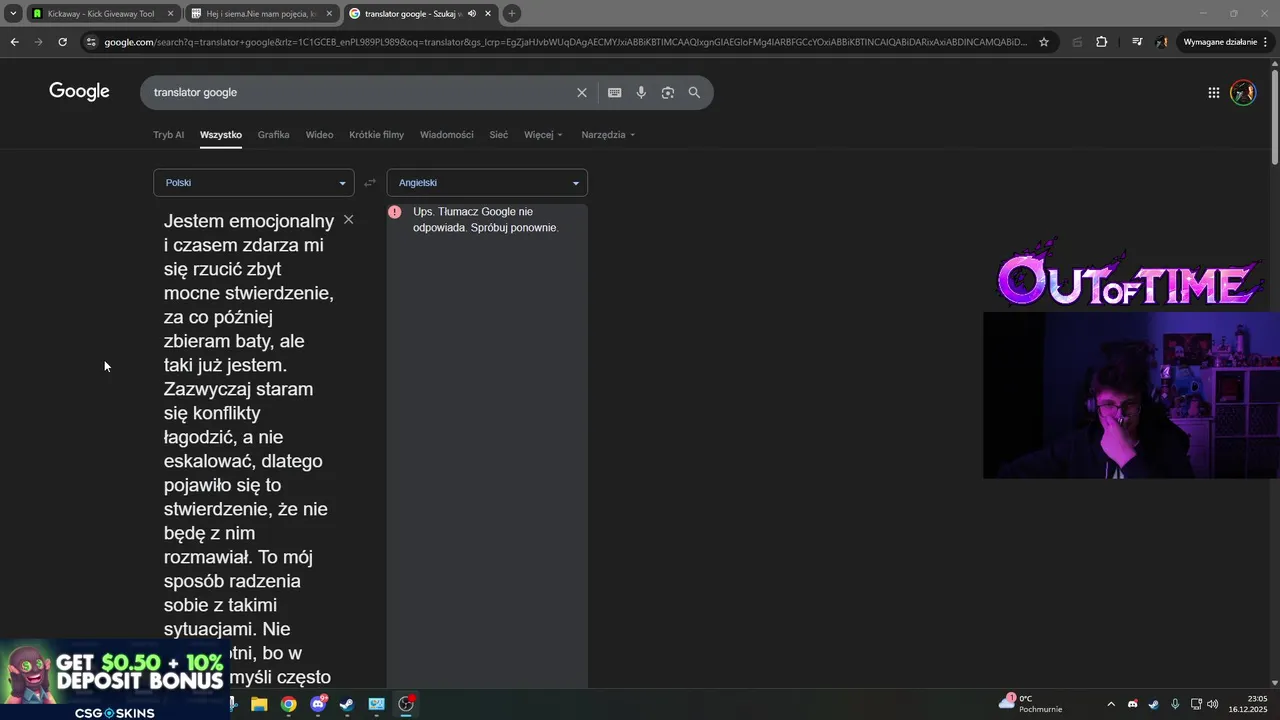This screenshot has width=1280, height=720.
Task: Click the red translation error icon
Action: click(394, 212)
